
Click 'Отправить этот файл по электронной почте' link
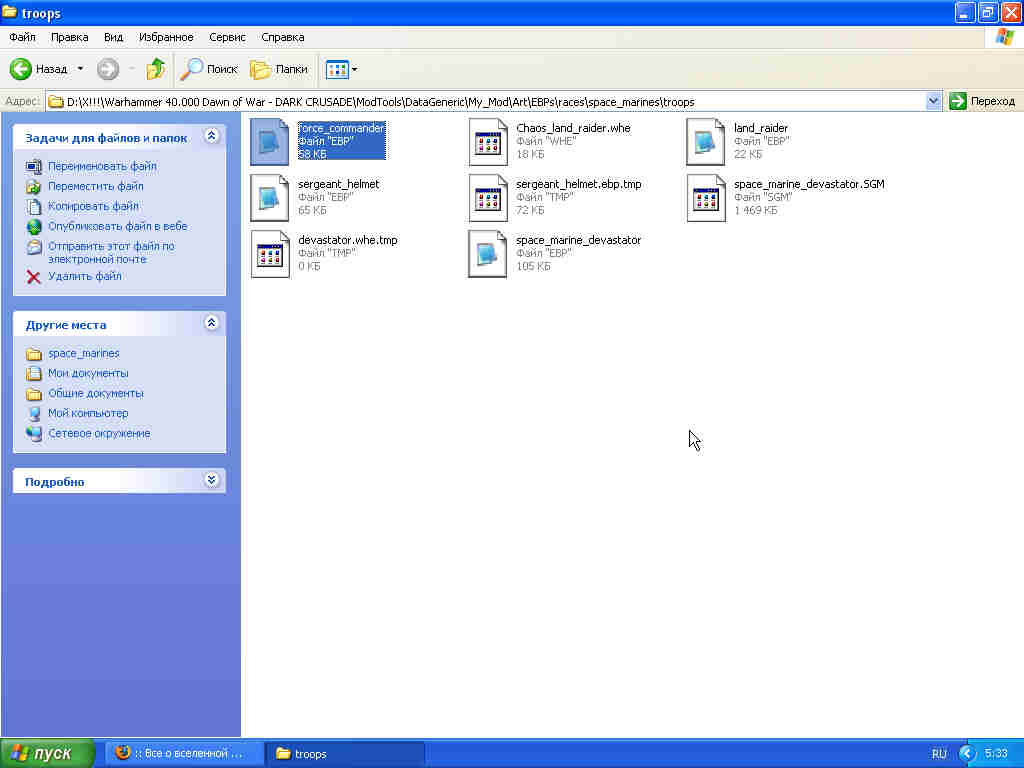[x=111, y=252]
